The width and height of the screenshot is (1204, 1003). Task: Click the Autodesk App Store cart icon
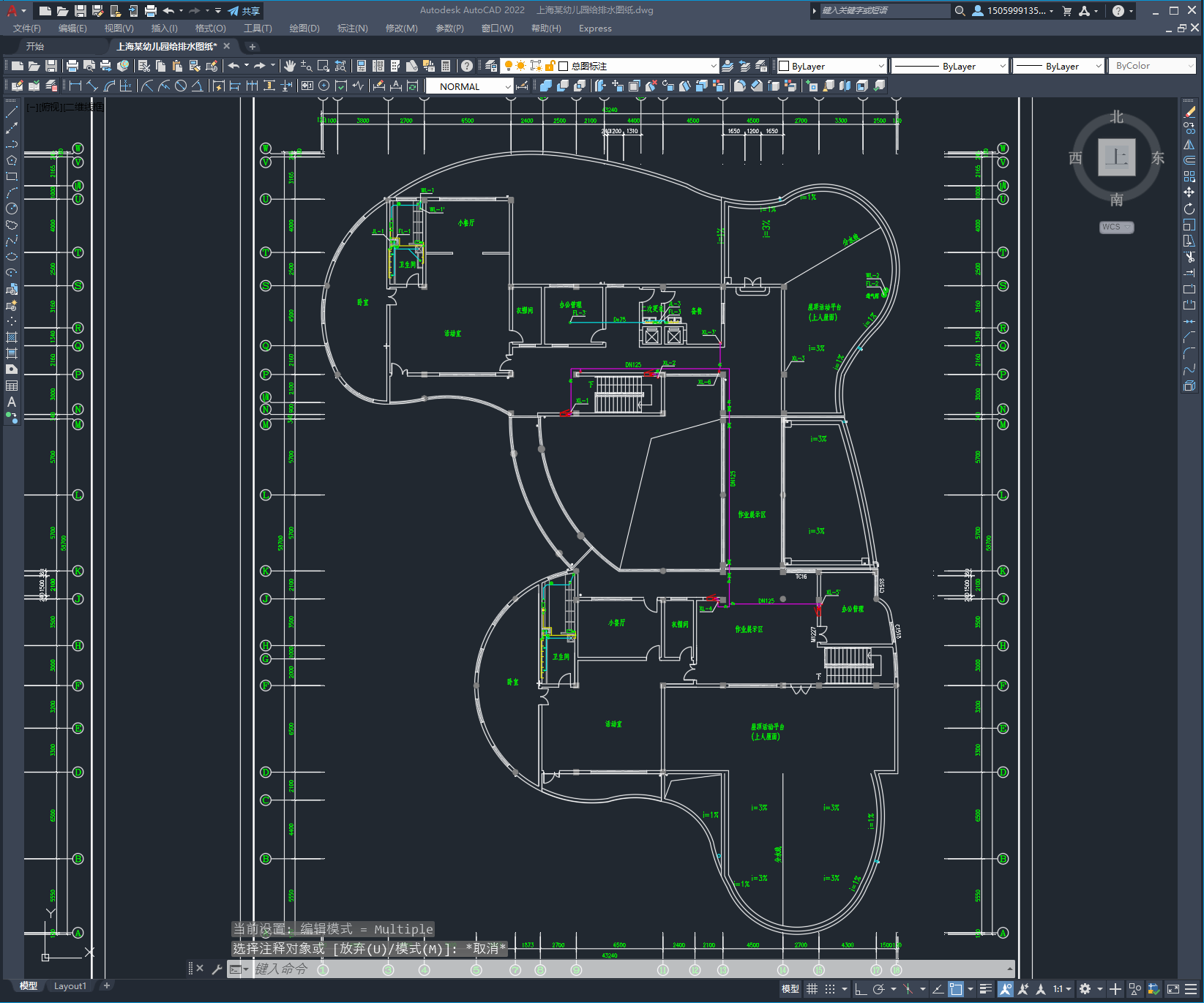point(1067,11)
